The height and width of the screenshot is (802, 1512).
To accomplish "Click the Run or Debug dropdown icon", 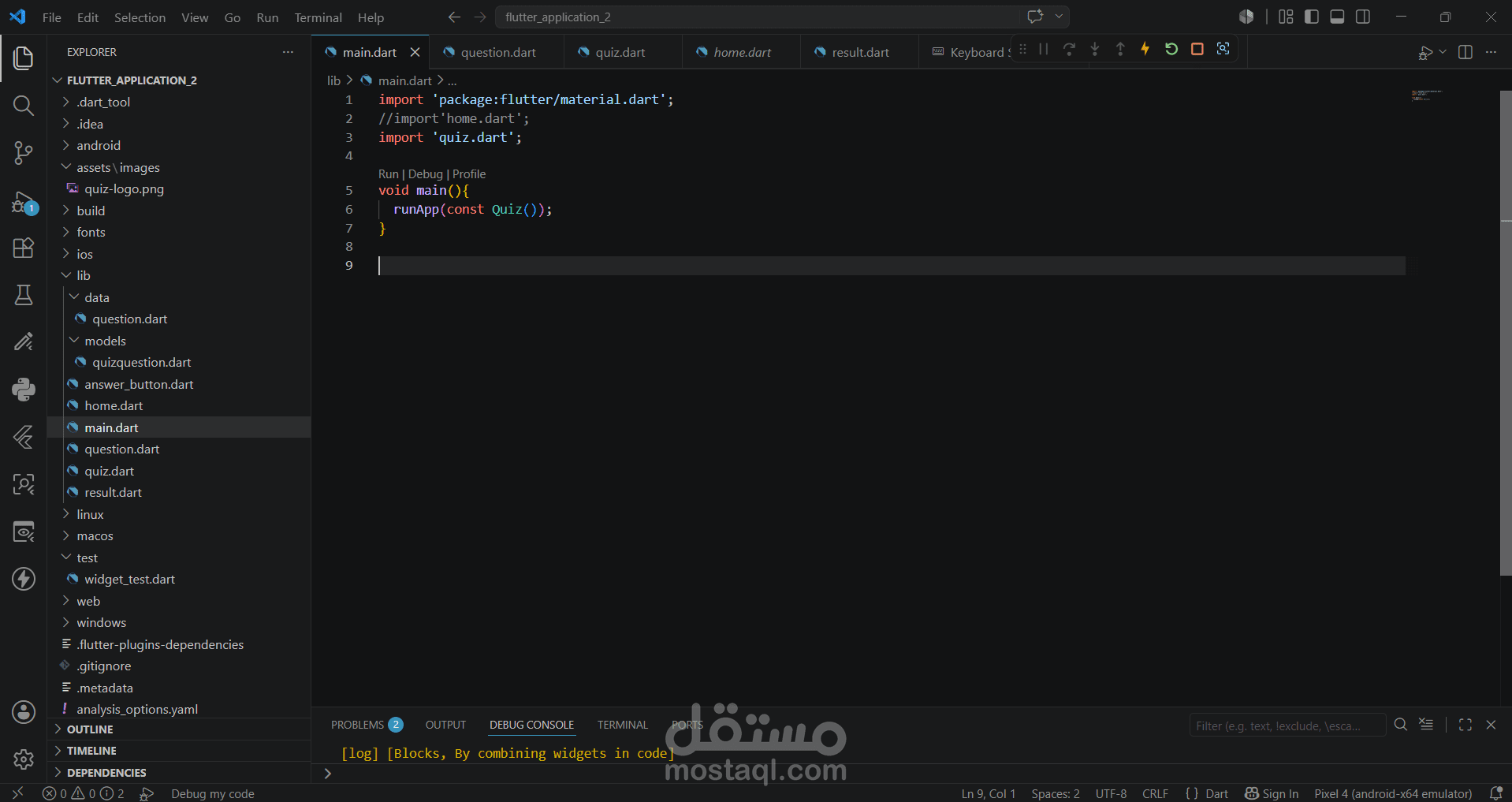I will [1443, 52].
